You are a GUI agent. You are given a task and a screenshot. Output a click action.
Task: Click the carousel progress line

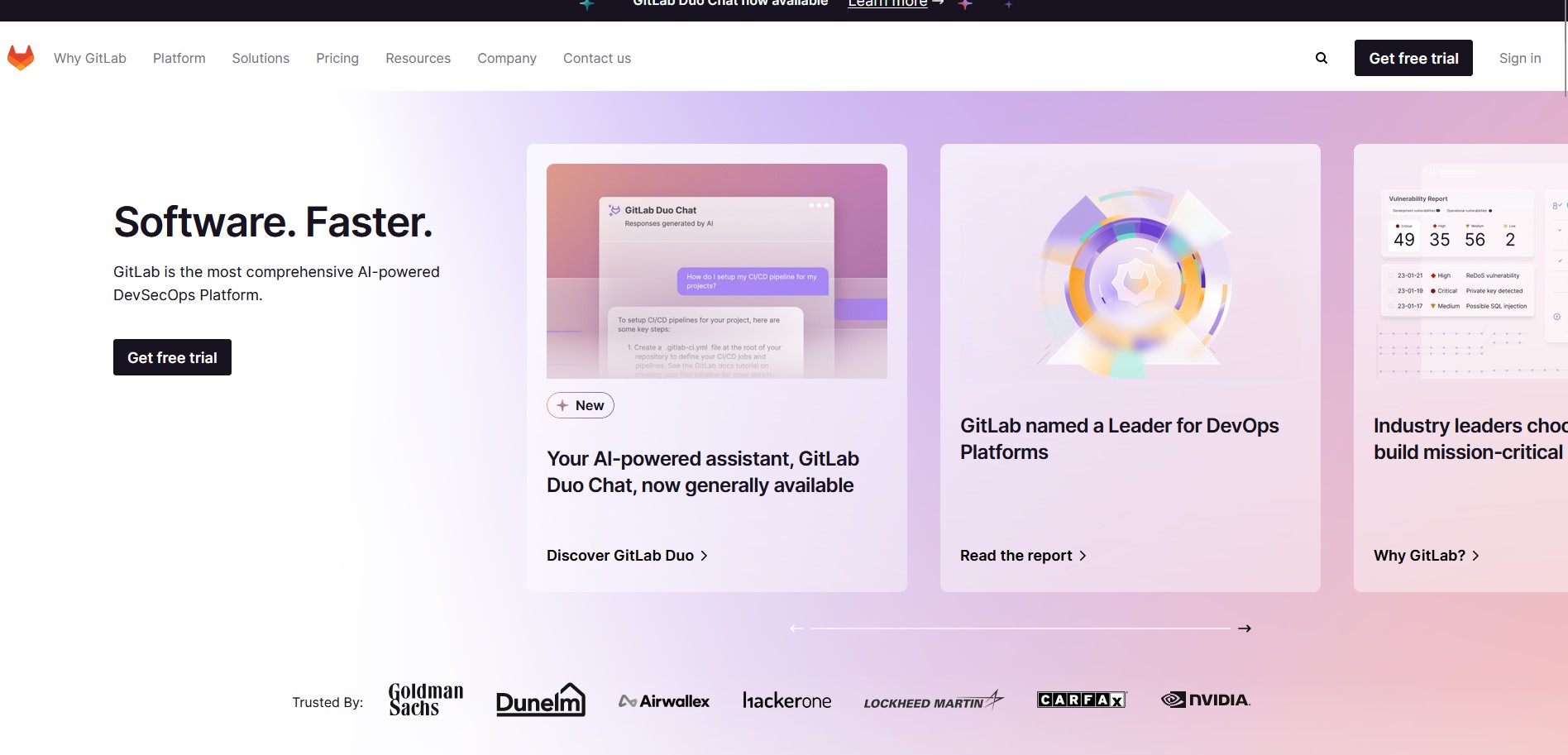1020,628
